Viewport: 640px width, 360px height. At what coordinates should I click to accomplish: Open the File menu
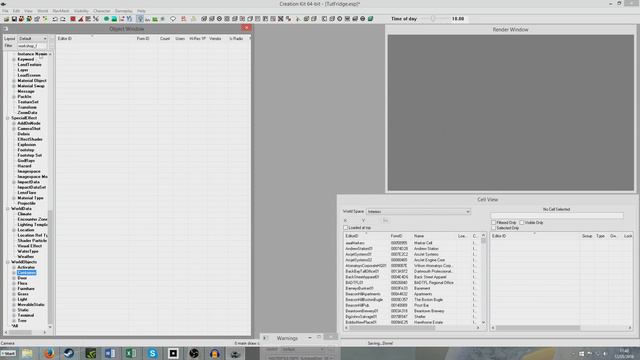click(x=5, y=11)
